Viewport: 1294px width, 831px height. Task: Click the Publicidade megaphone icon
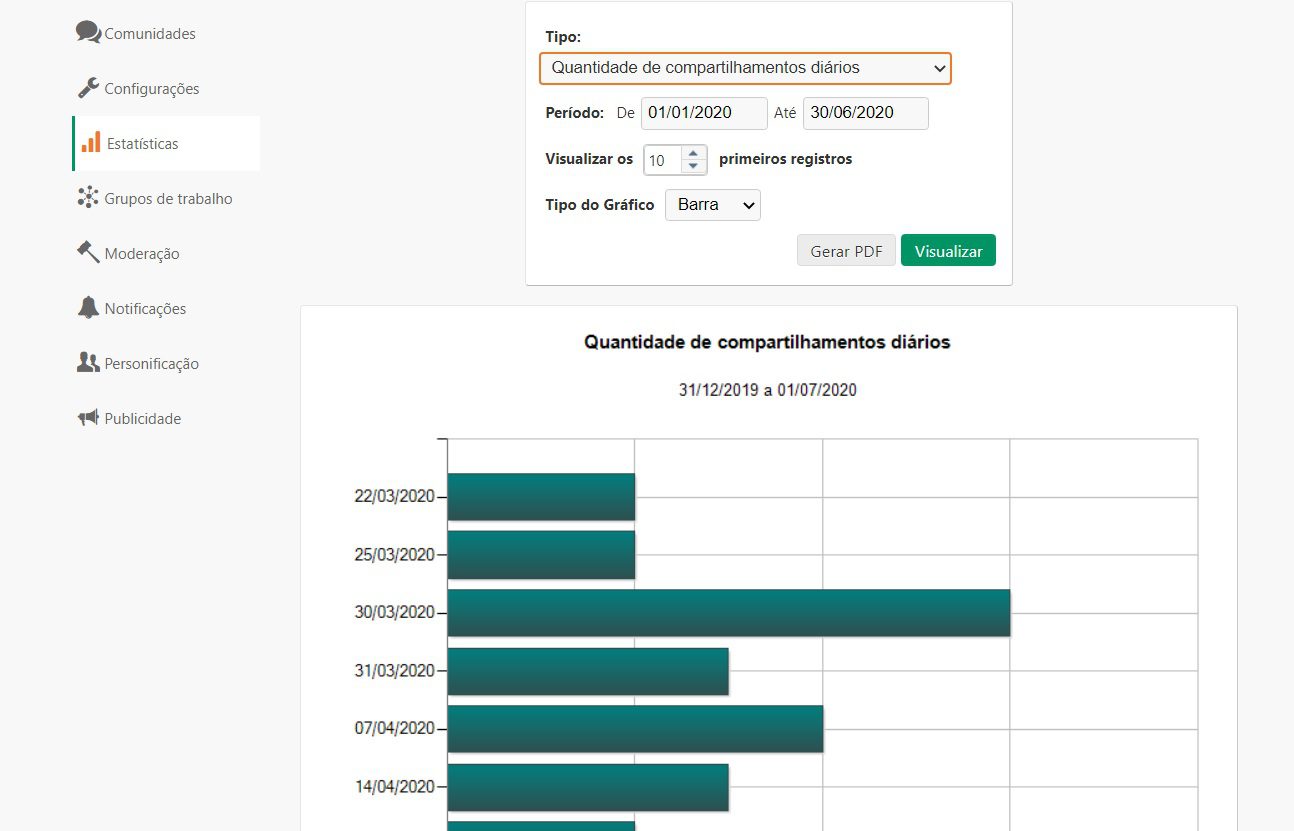(x=87, y=417)
